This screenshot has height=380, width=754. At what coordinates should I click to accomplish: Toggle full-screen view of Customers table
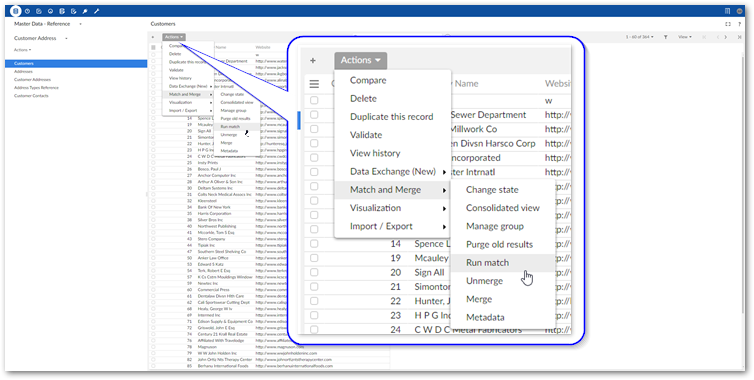[728, 24]
